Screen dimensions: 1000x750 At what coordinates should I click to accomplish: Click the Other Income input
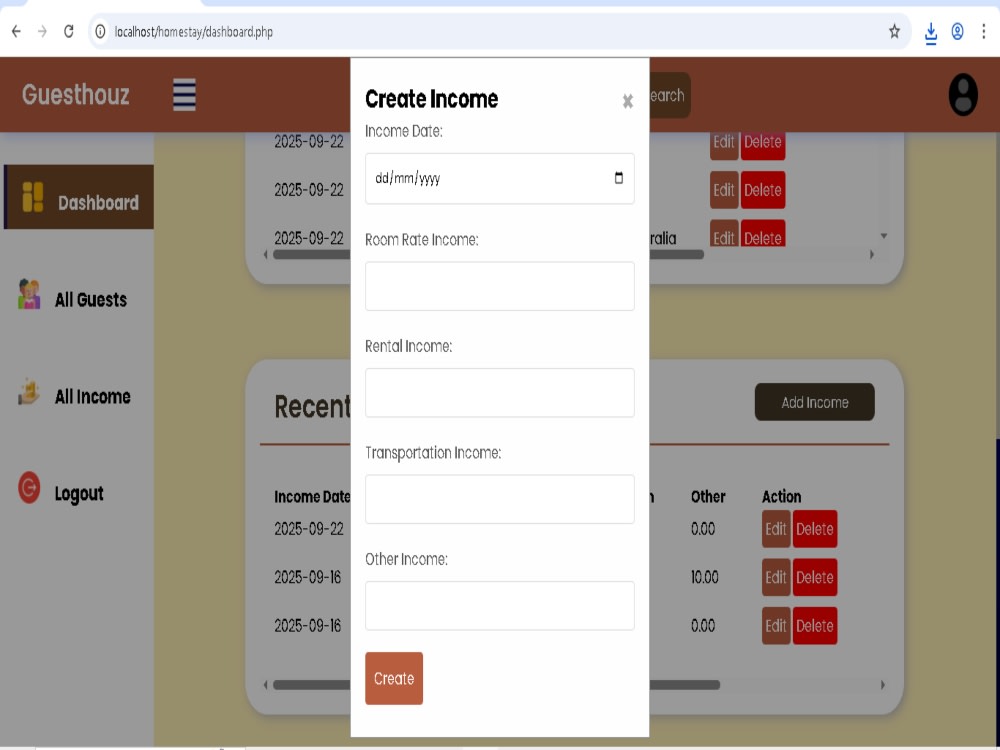pos(499,606)
